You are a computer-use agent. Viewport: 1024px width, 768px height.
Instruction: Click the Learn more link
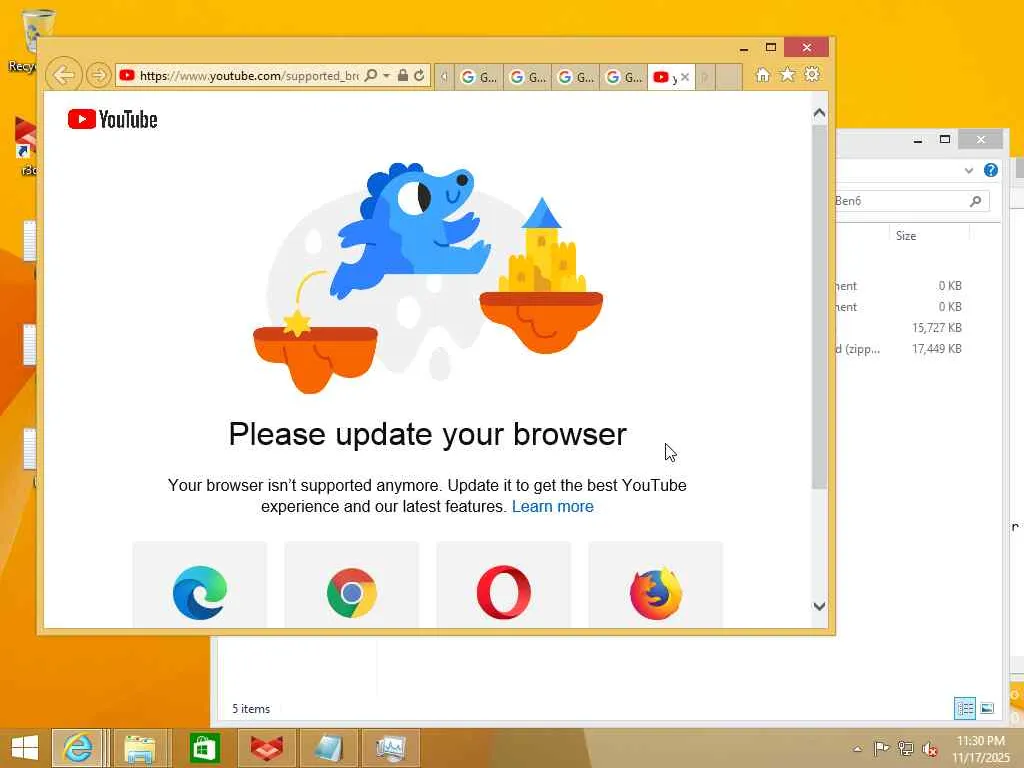[552, 507]
